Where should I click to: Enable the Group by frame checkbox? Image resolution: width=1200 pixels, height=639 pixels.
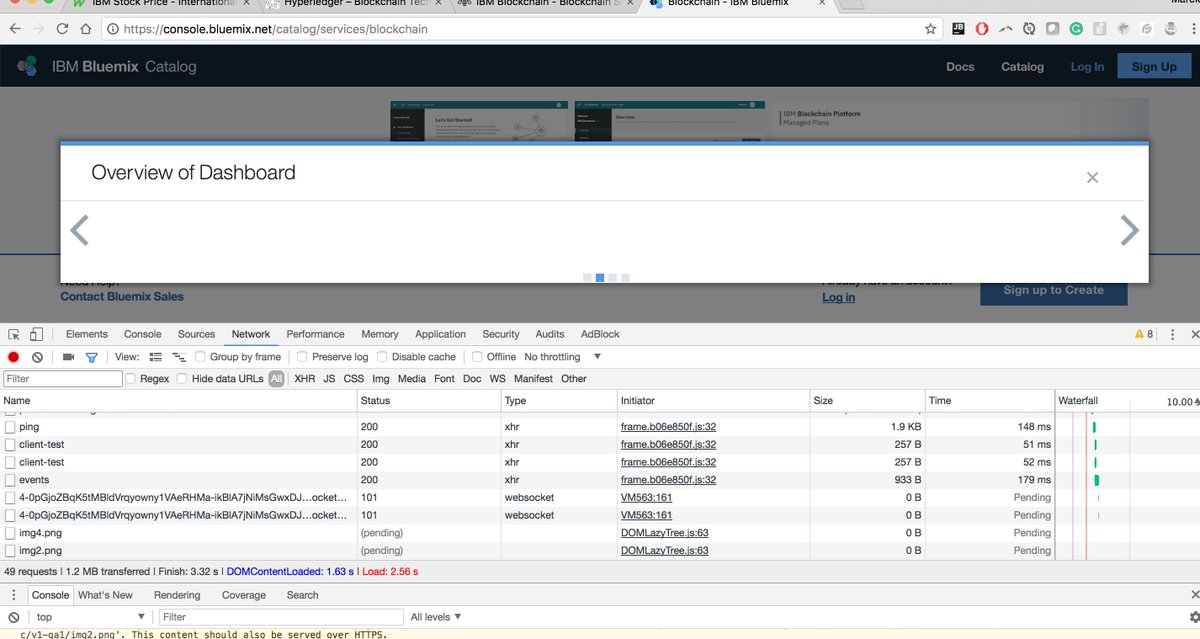[x=201, y=357]
